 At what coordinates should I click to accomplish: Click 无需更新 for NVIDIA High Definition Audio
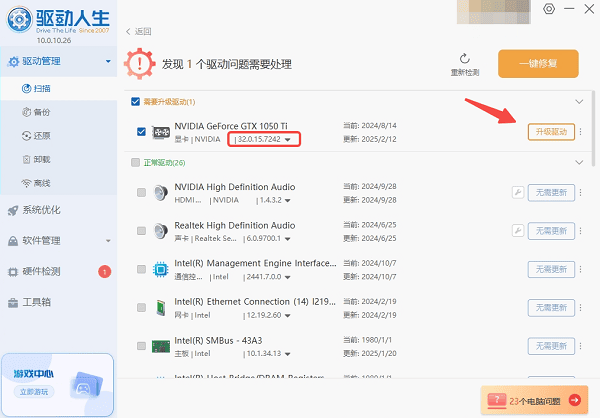tap(551, 193)
